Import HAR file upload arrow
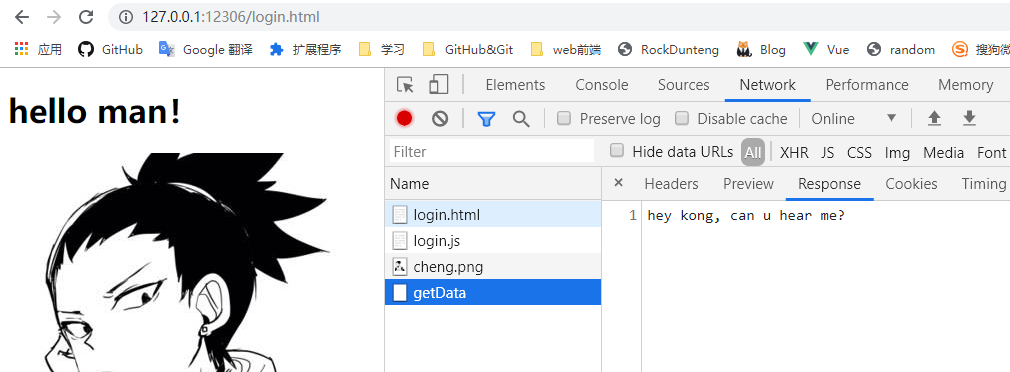 point(934,118)
